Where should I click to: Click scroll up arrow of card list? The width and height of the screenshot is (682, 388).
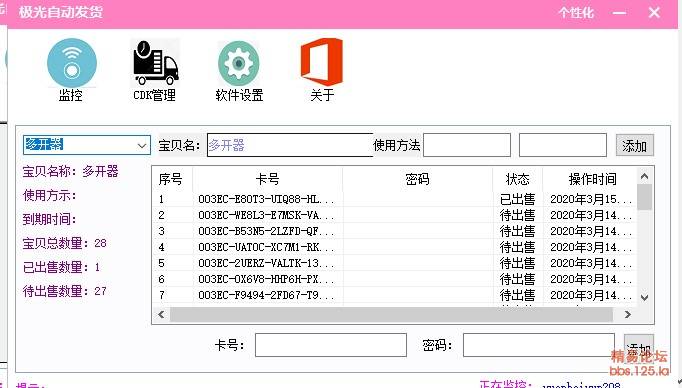[x=645, y=176]
